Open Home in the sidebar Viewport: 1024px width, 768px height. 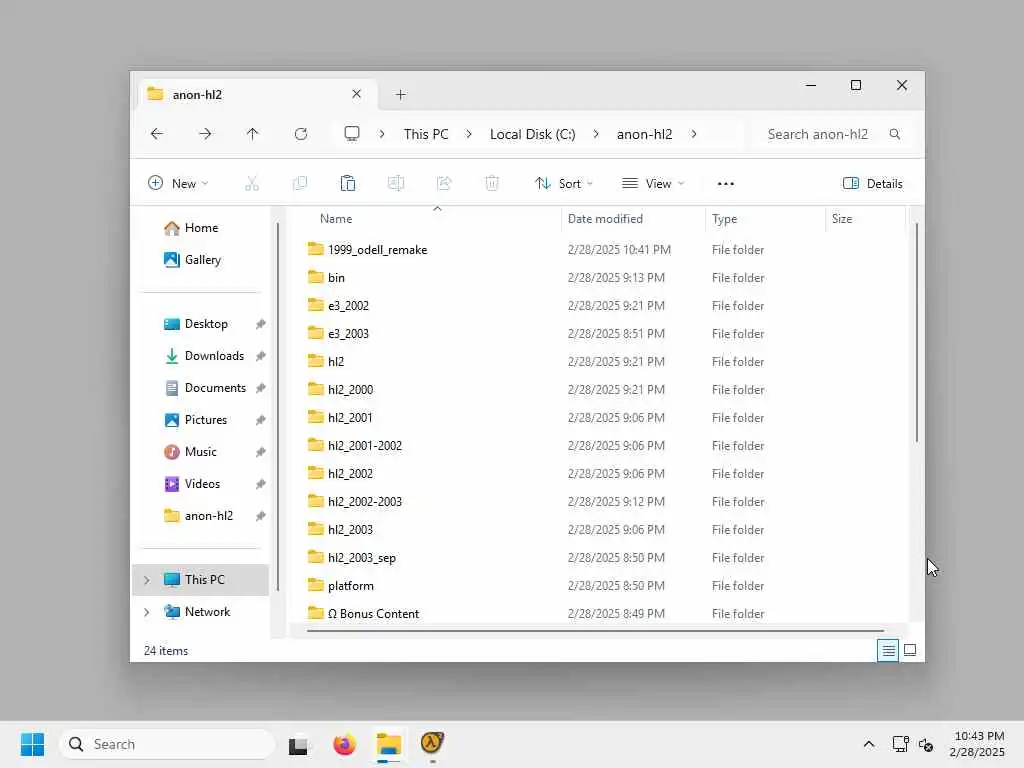tap(201, 228)
